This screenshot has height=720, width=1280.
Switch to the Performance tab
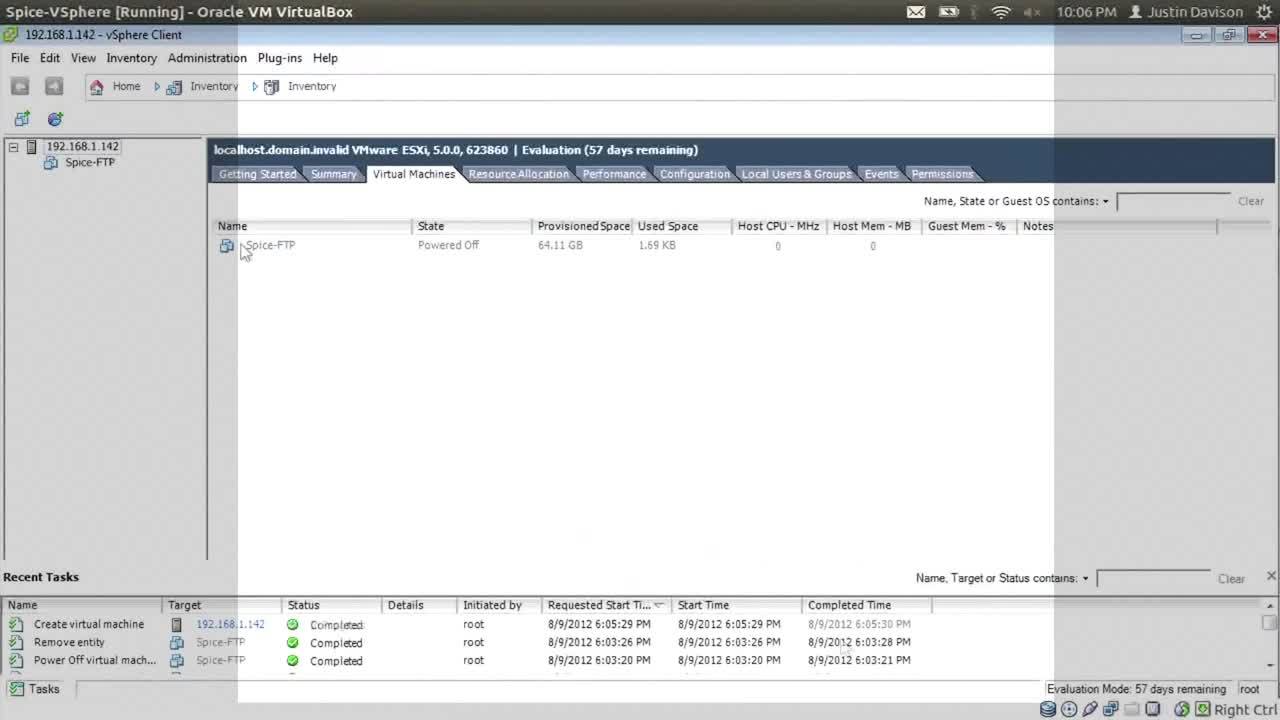(614, 174)
